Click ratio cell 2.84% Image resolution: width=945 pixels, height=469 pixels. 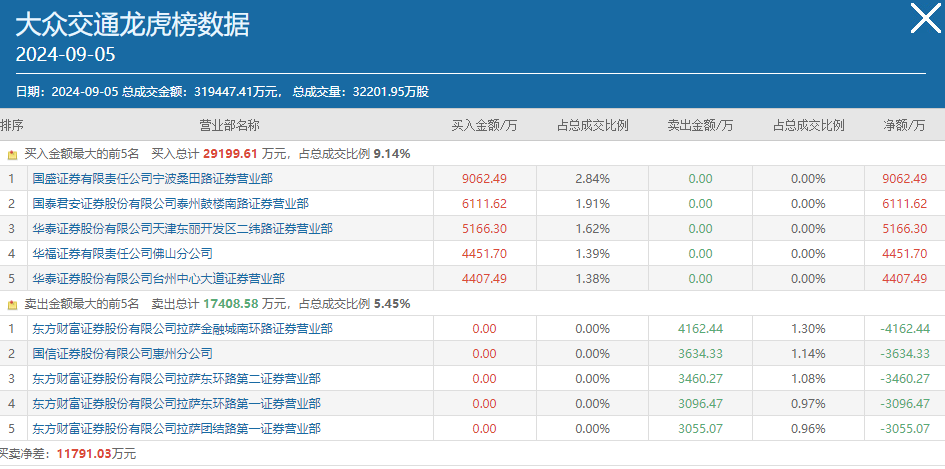pyautogui.click(x=592, y=178)
